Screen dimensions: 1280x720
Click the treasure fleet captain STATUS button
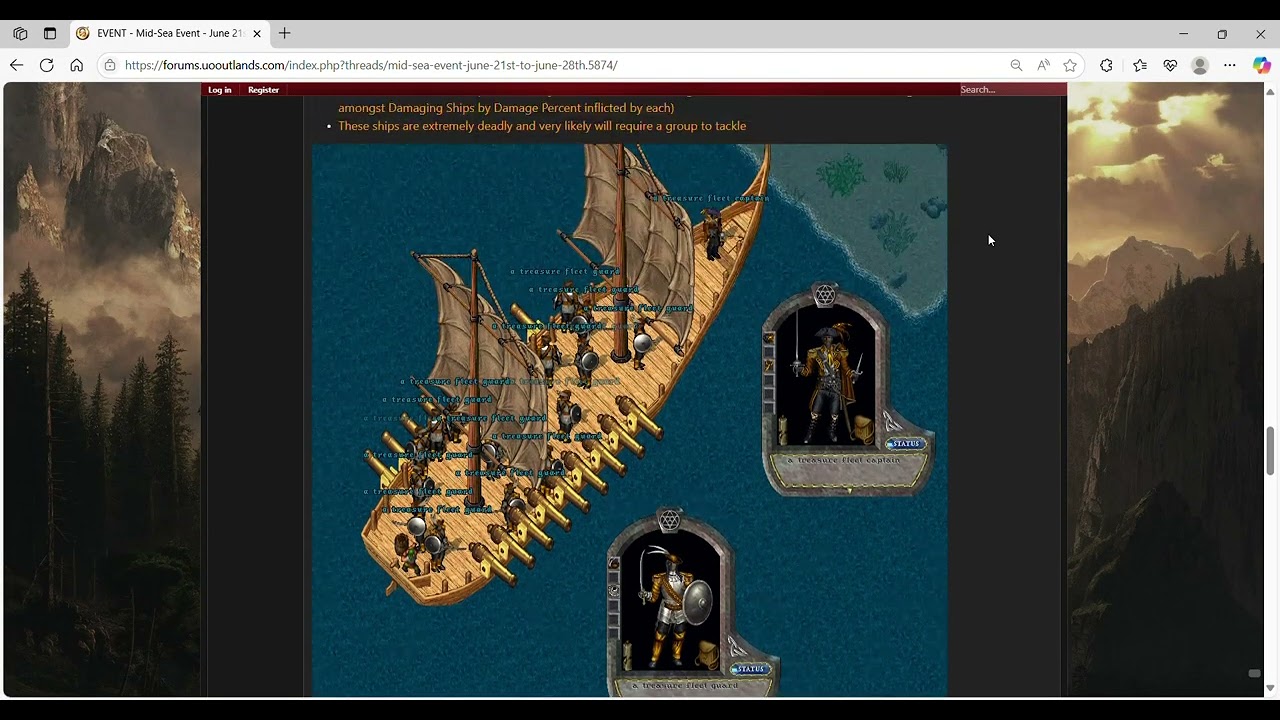904,443
